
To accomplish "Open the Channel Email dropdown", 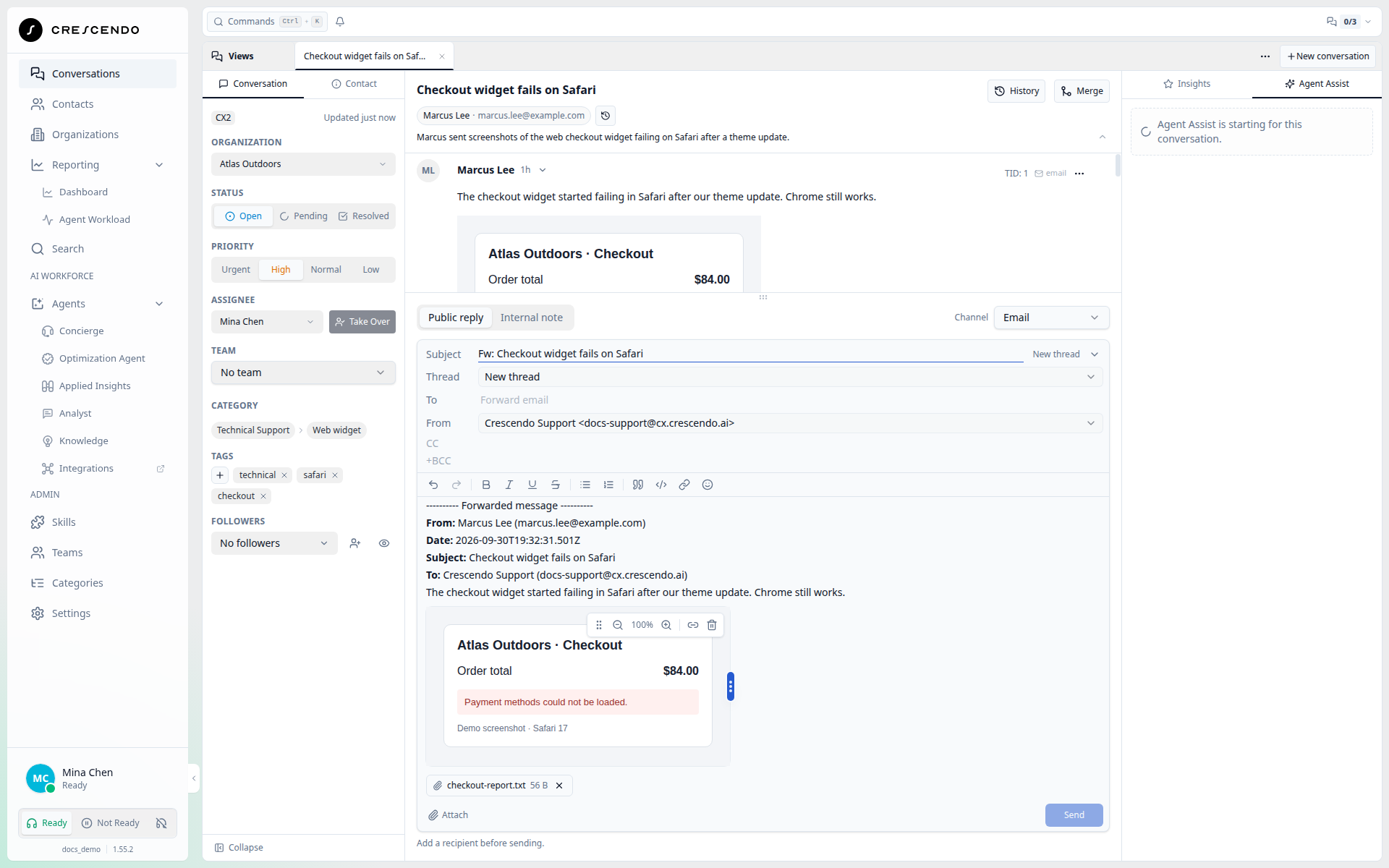I will coord(1051,318).
